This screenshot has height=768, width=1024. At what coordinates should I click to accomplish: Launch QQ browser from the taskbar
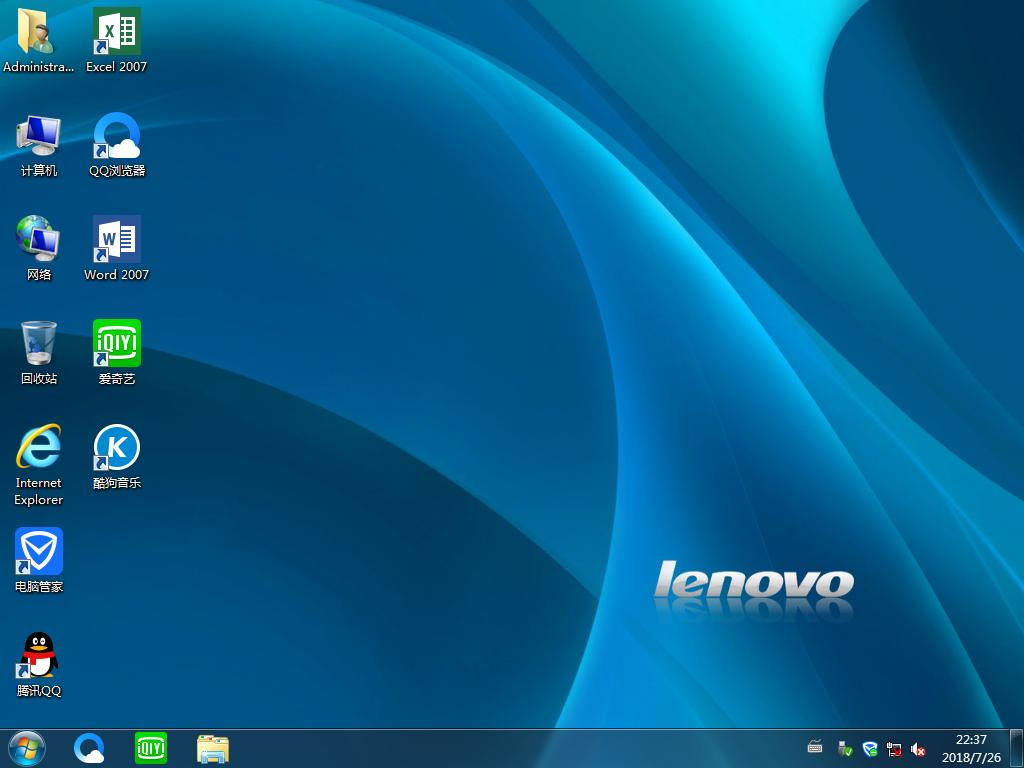pos(90,748)
